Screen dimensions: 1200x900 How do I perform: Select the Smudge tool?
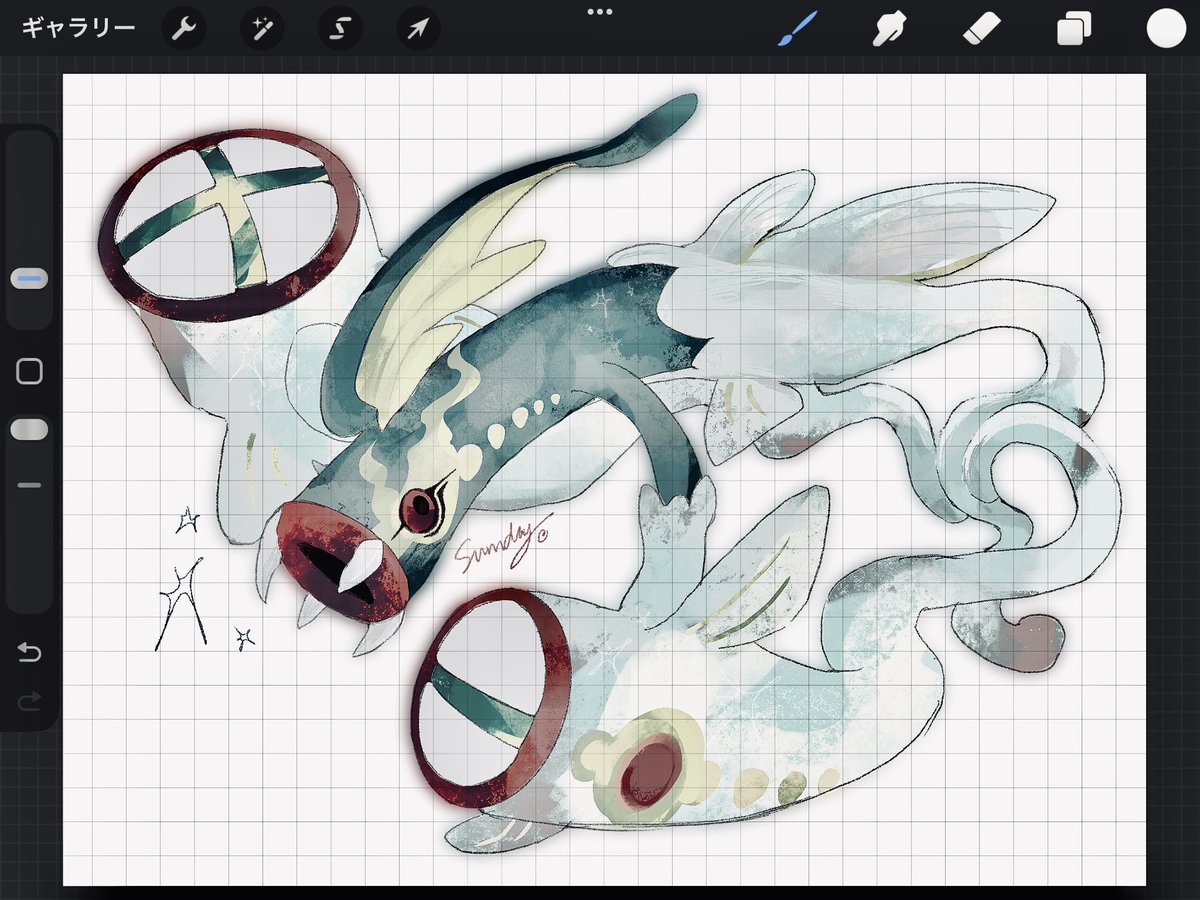(888, 29)
